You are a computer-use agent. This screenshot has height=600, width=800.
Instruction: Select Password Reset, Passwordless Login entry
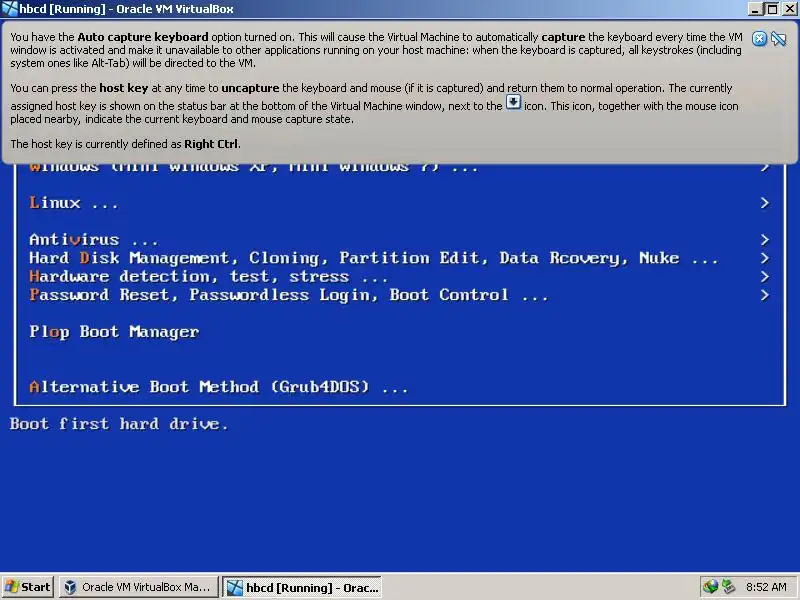[288, 295]
